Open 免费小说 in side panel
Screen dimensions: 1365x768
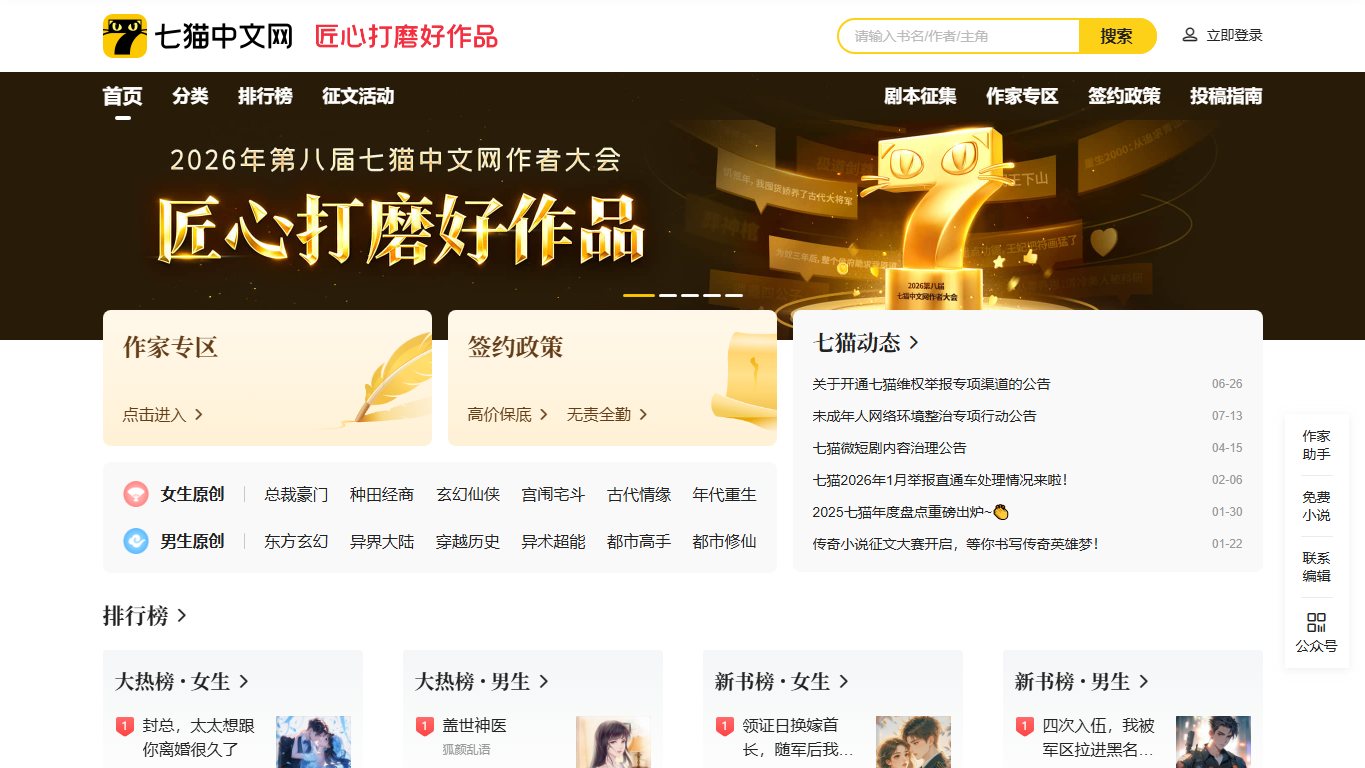[x=1316, y=506]
